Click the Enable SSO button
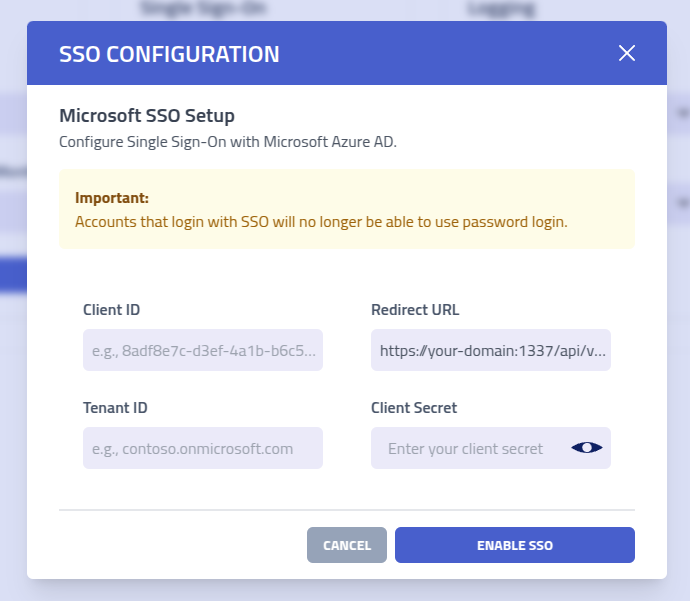The height and width of the screenshot is (601, 690). click(x=515, y=545)
